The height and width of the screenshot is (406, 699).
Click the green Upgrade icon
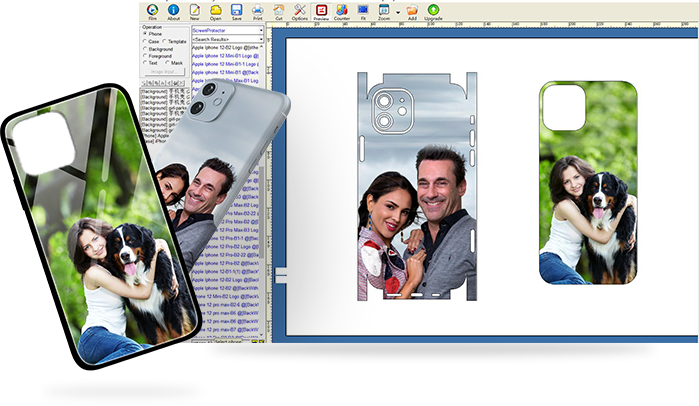433,12
